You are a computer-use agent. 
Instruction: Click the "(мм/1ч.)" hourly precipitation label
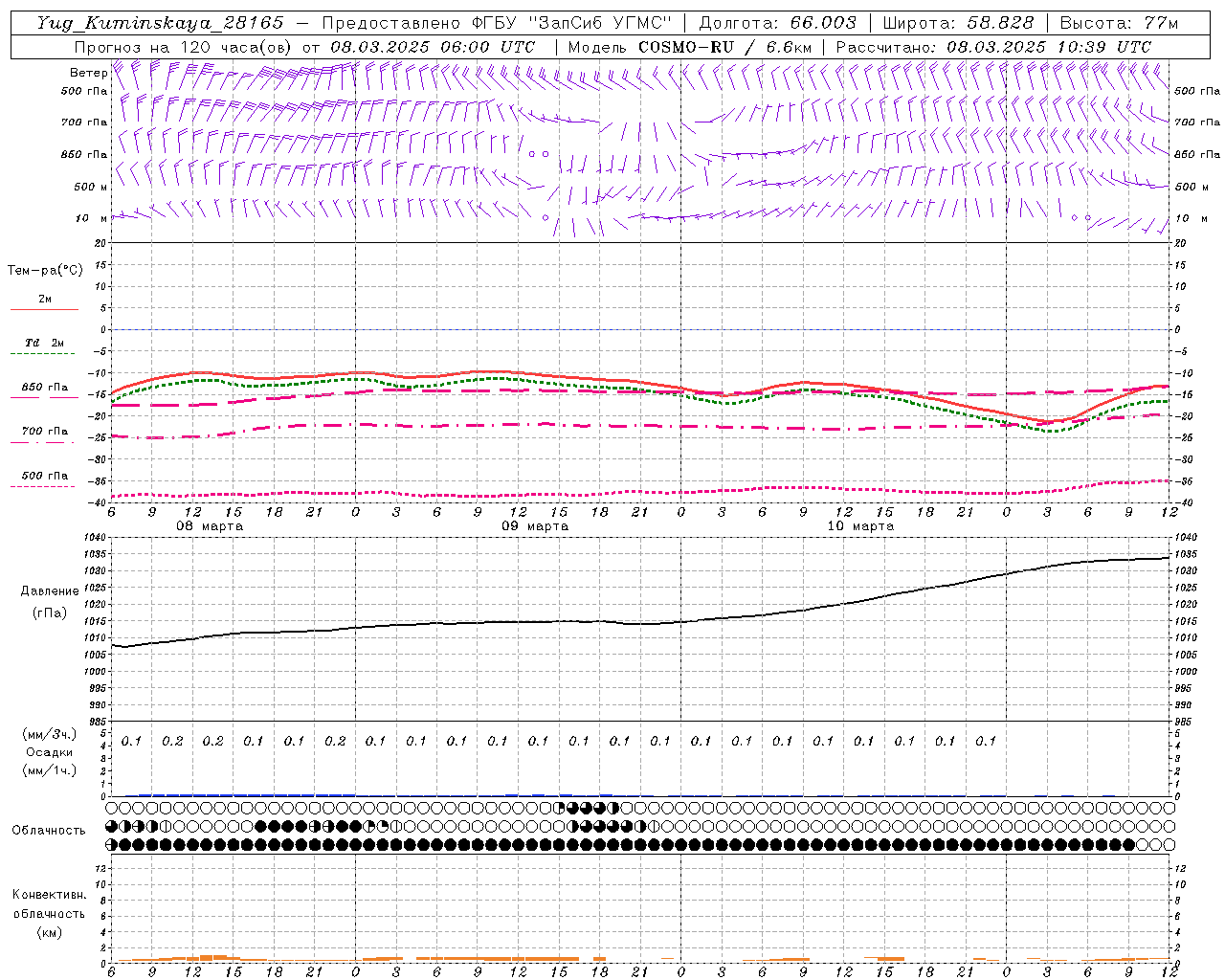pyautogui.click(x=50, y=770)
